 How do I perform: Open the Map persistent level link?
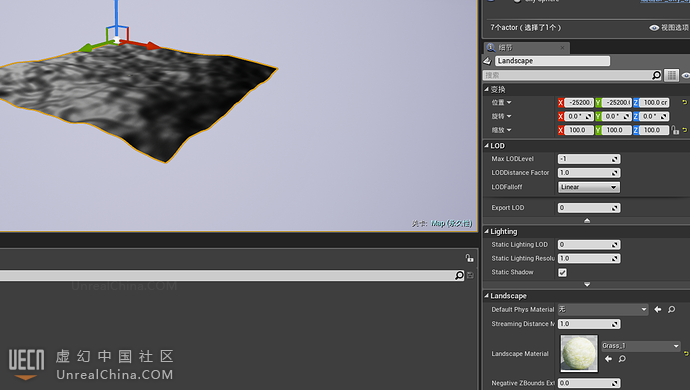click(451, 224)
